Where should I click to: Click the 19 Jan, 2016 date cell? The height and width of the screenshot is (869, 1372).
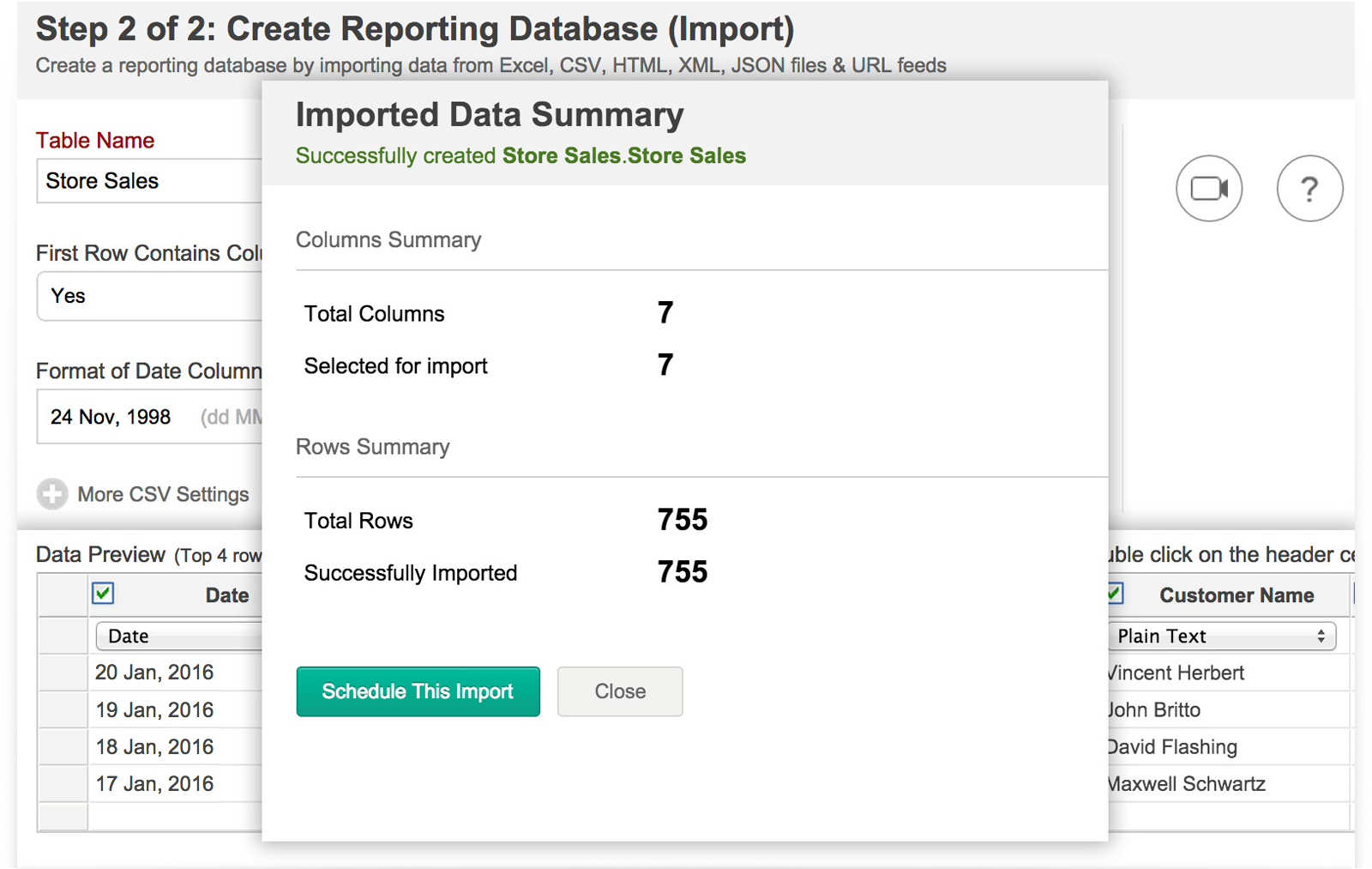pyautogui.click(x=154, y=710)
